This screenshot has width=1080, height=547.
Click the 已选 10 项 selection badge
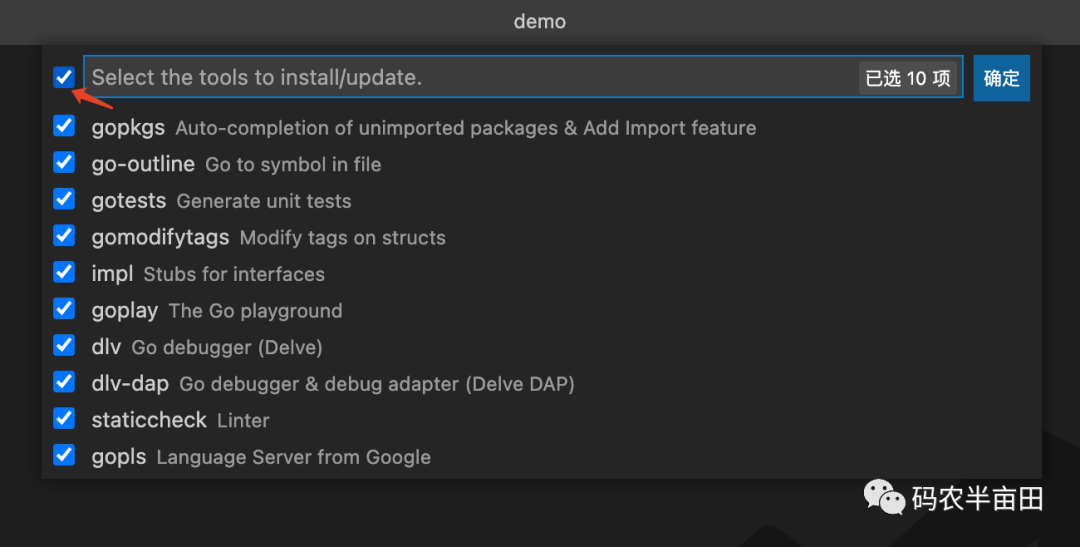pyautogui.click(x=907, y=78)
